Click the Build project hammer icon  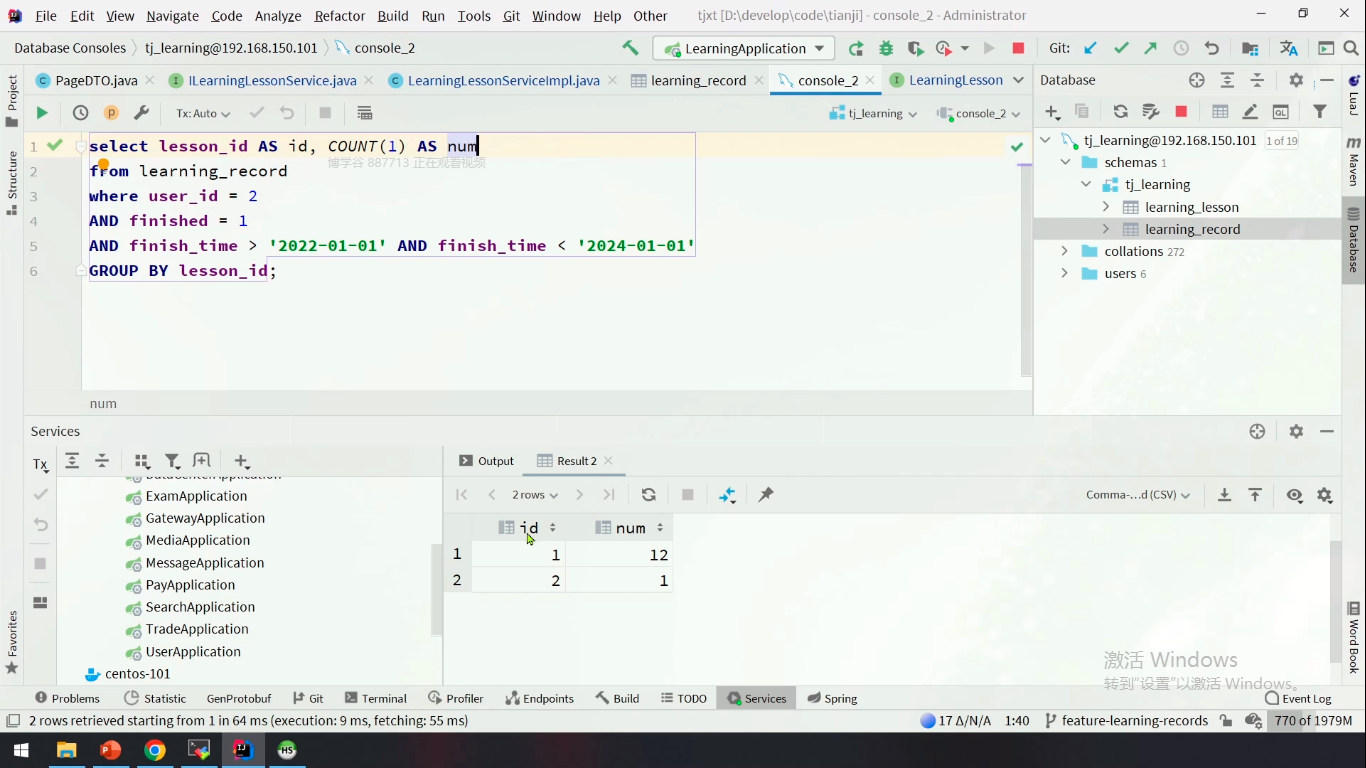pos(630,48)
